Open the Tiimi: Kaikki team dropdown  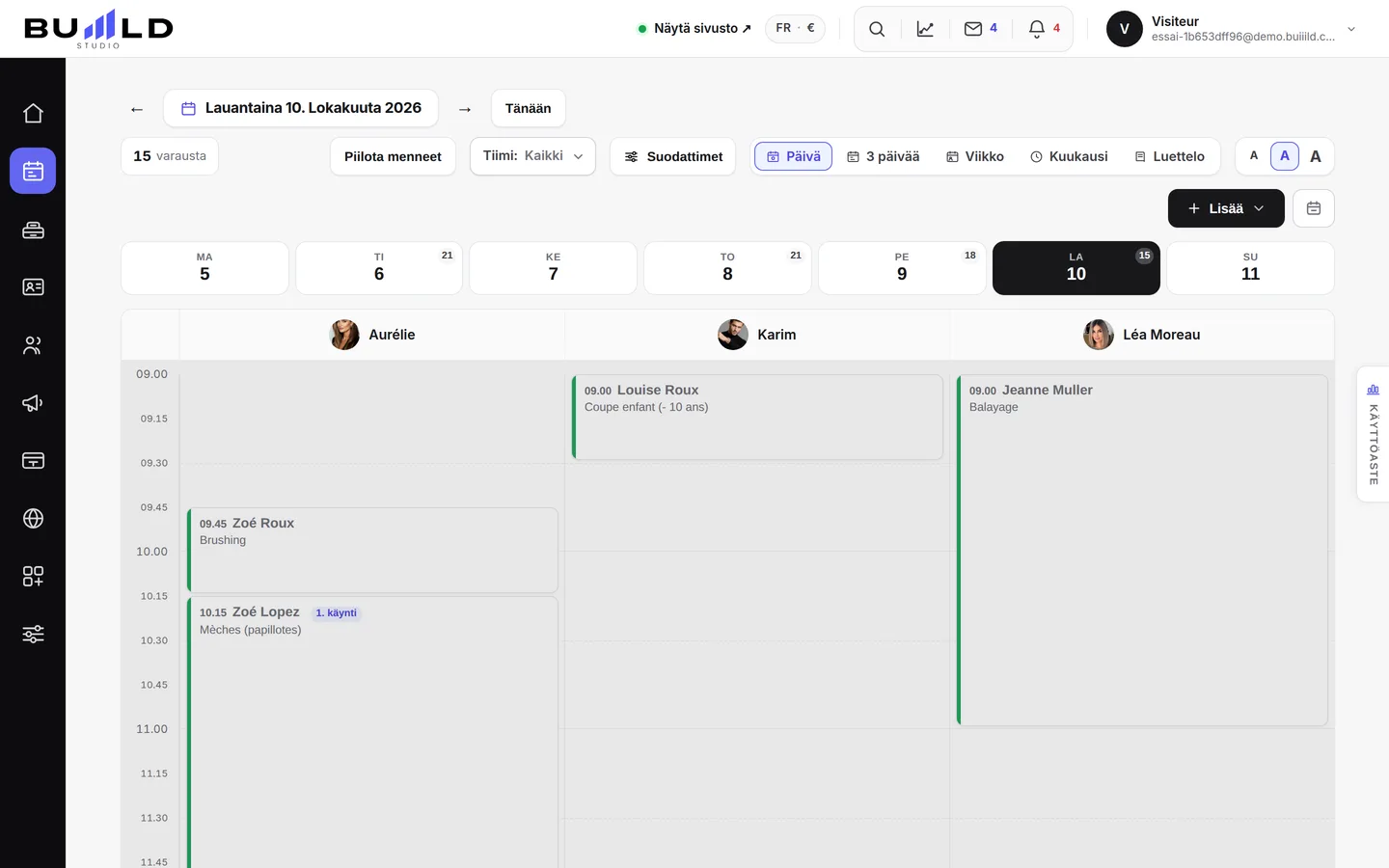pos(532,156)
